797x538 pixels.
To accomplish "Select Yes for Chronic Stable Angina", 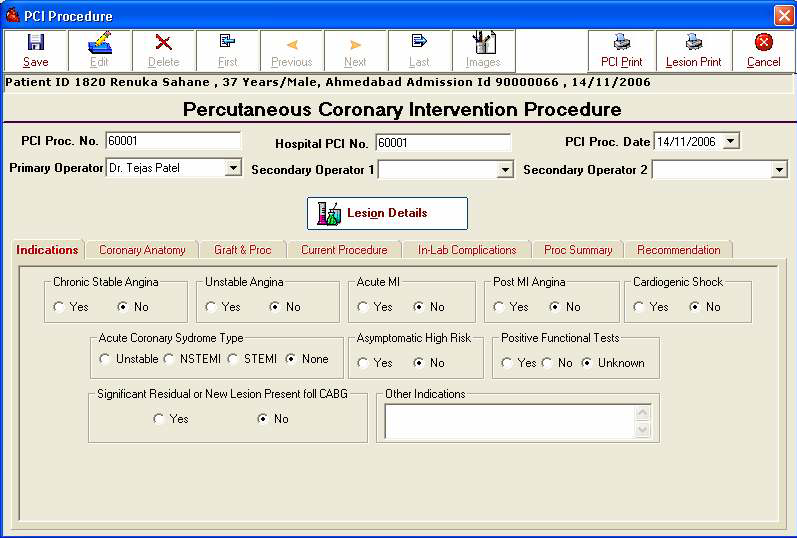I will click(60, 307).
